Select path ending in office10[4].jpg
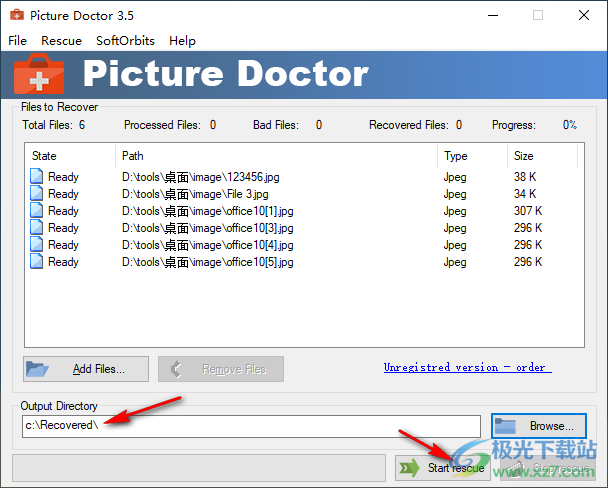The height and width of the screenshot is (488, 608). (207, 245)
